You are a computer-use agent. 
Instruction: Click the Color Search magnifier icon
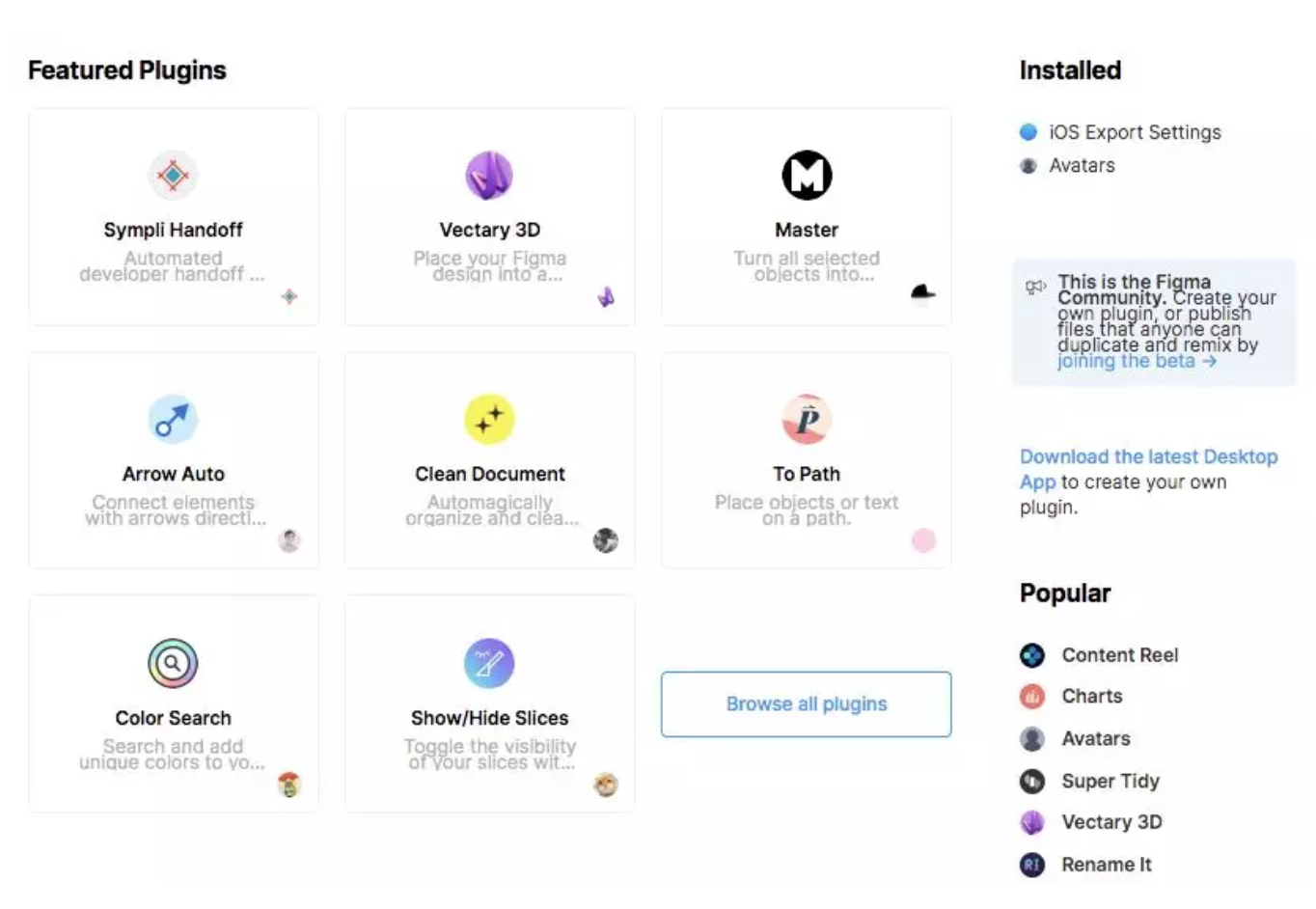point(173,664)
